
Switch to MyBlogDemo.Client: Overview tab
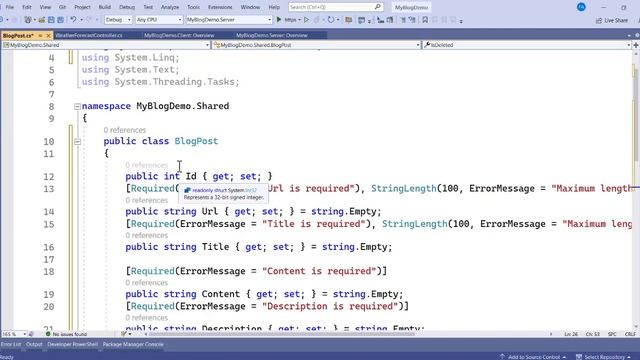[179, 36]
